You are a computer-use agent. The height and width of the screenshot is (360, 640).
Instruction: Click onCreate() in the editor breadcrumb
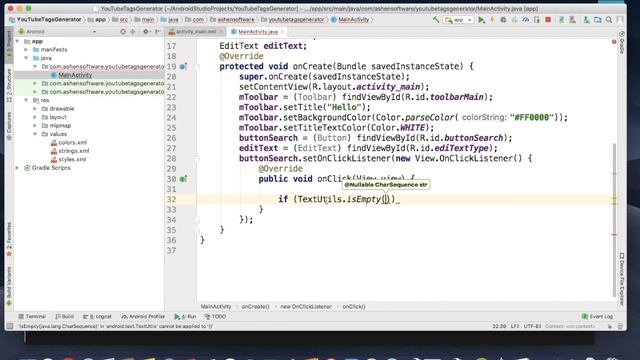(256, 307)
